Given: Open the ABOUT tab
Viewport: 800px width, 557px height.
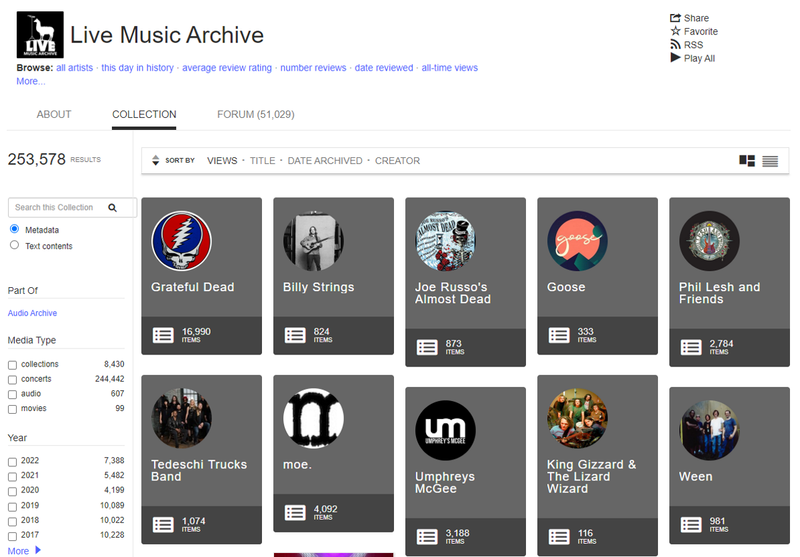Looking at the screenshot, I should (54, 114).
